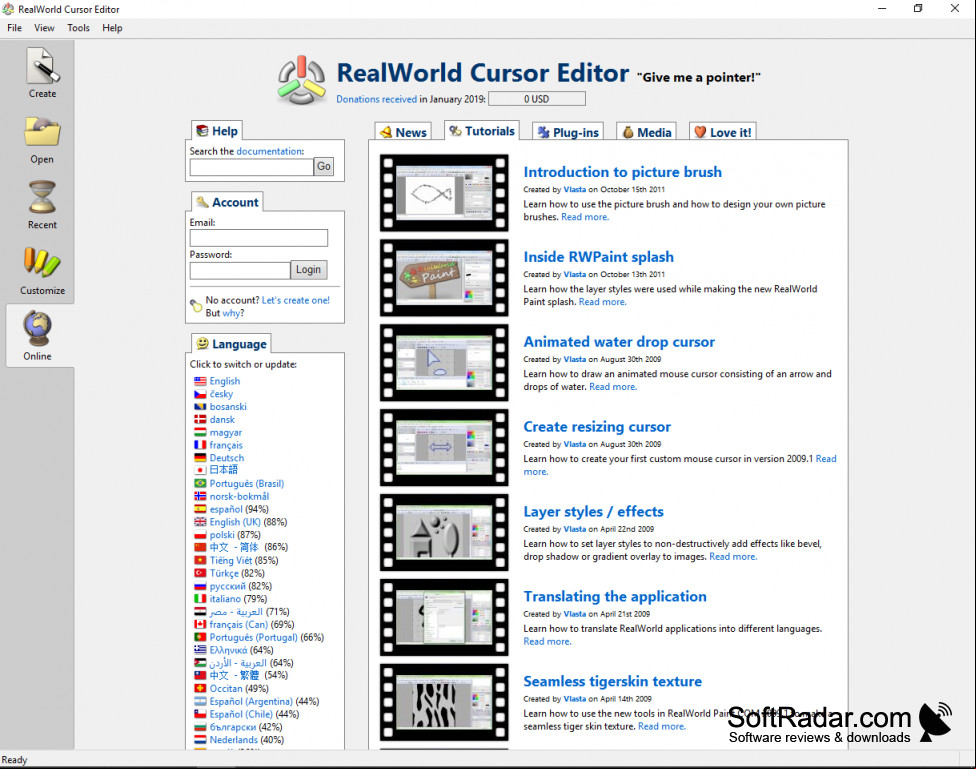
Task: Select the Online globe icon
Action: tap(37, 328)
